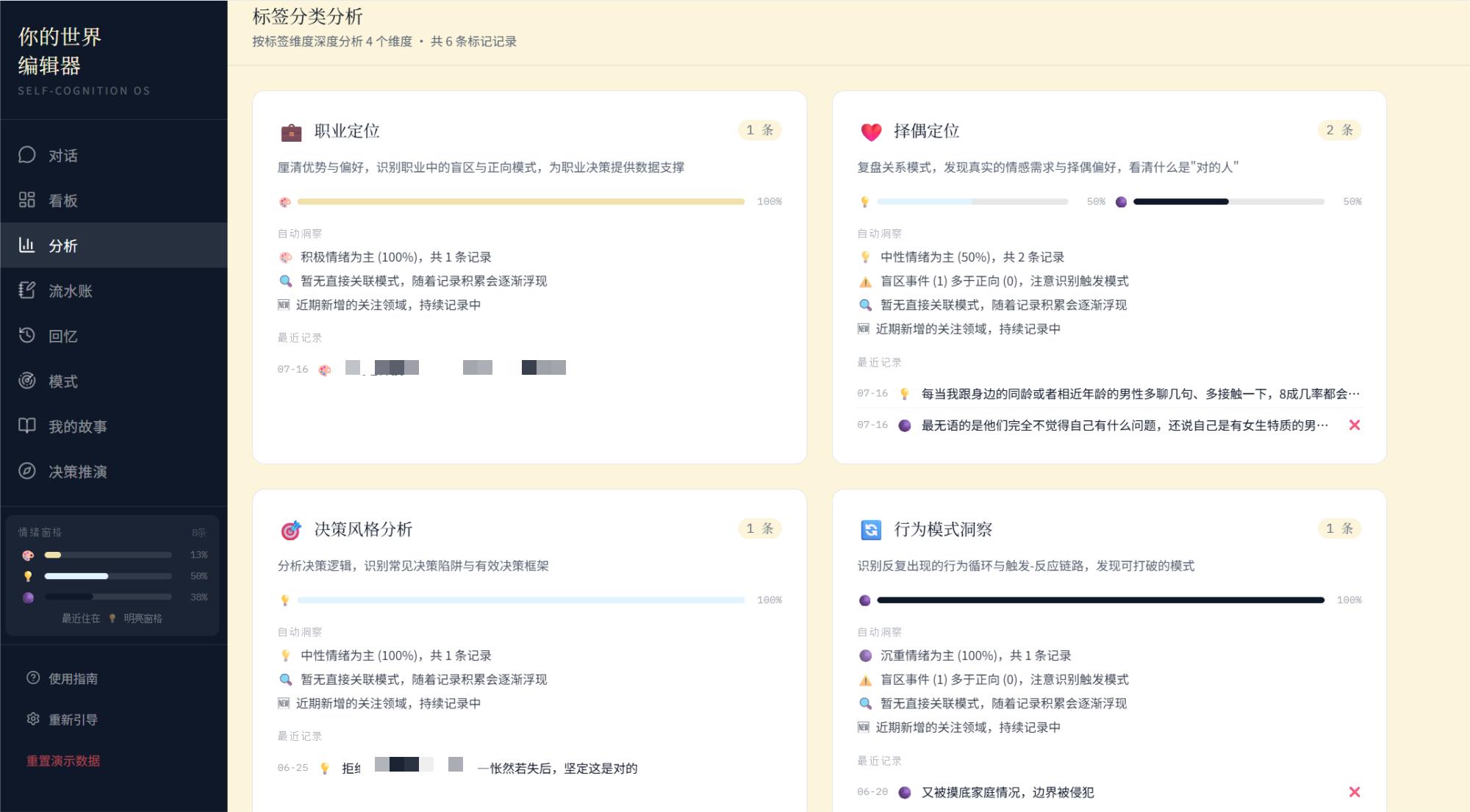Click the 重新引导 gear icon
This screenshot has height=812, width=1470.
(x=33, y=719)
